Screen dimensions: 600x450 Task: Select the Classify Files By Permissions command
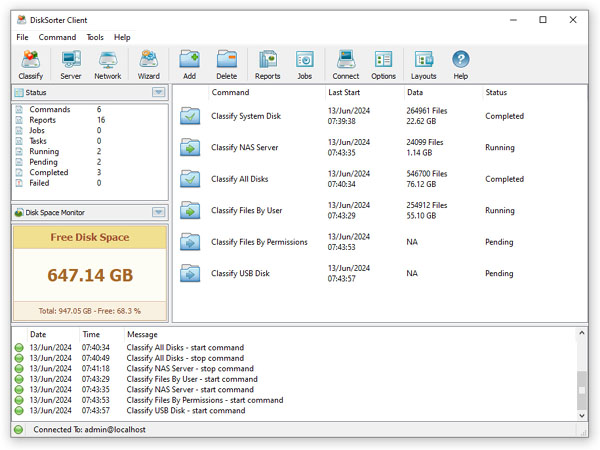click(x=259, y=242)
